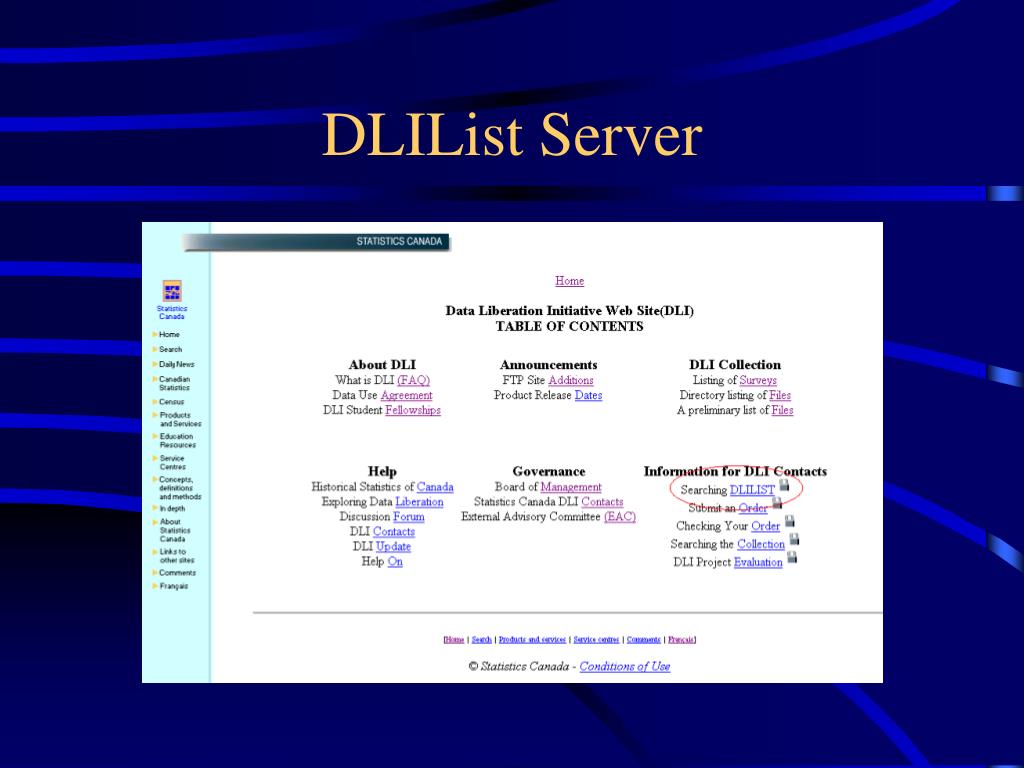Select In depth in the sidebar

(172, 509)
